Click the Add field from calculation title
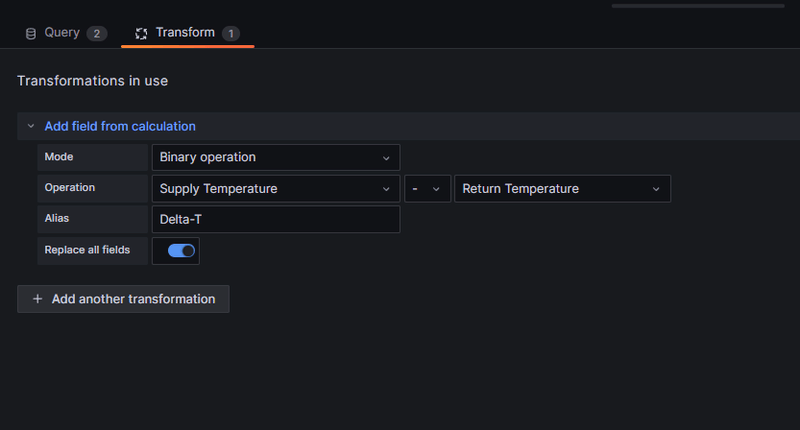Screen dimensions: 800x430 pos(120,126)
